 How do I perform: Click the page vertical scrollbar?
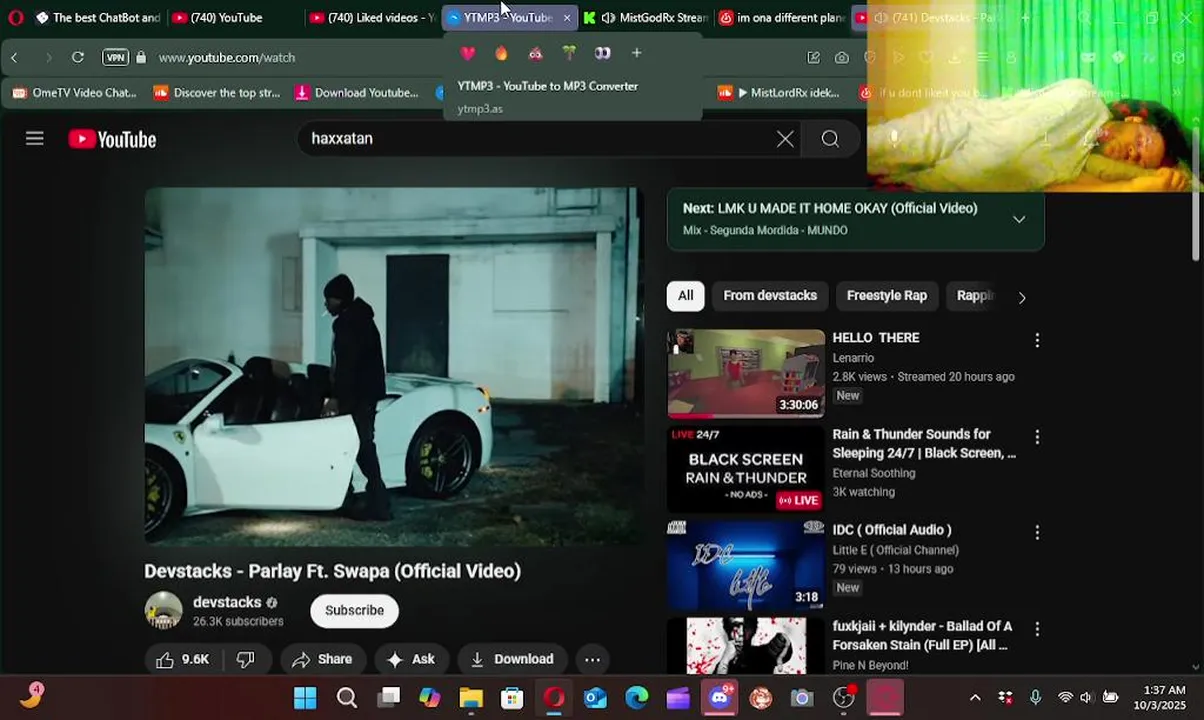pos(1197,195)
